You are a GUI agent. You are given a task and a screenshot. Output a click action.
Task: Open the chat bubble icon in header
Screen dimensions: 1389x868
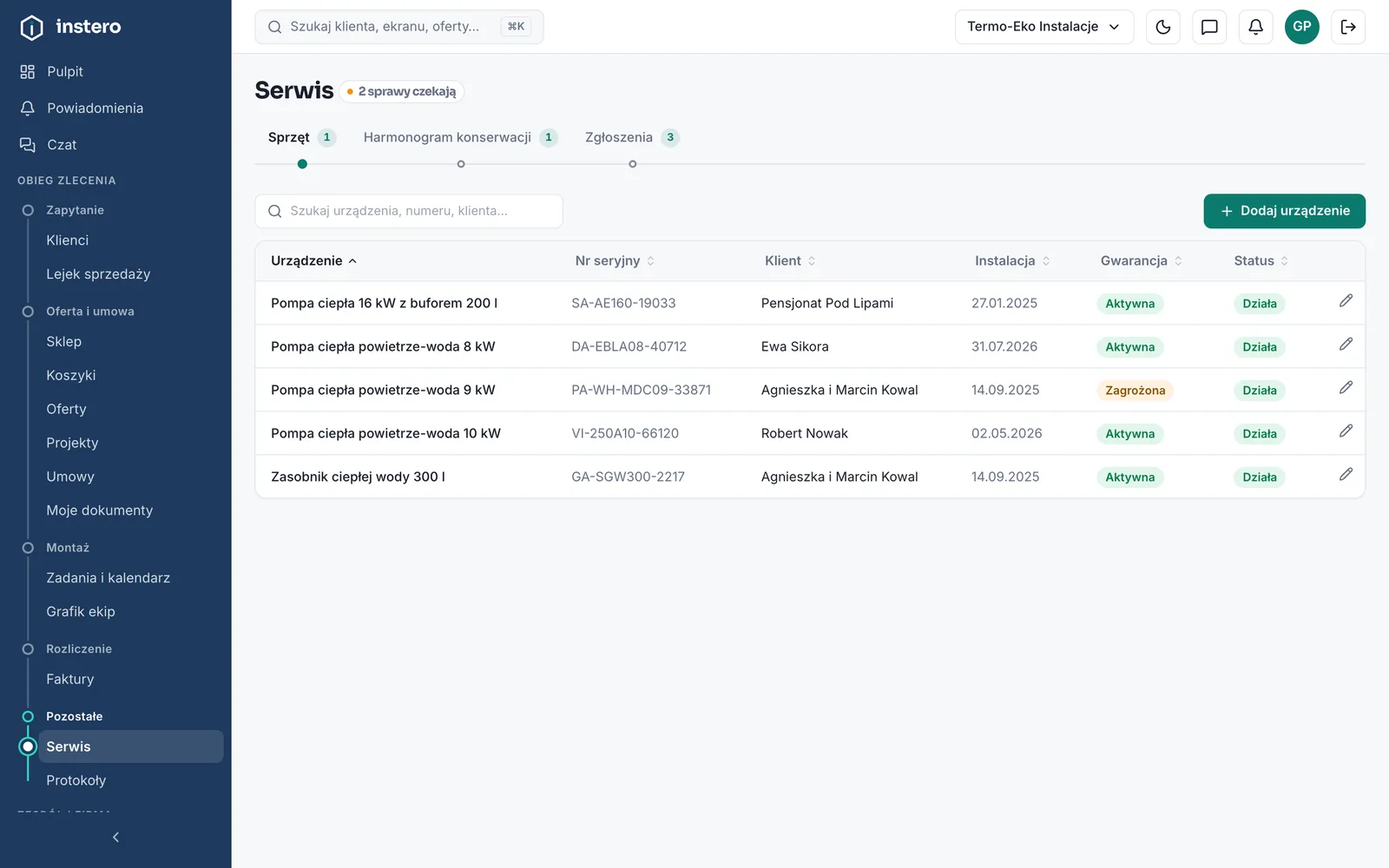click(1209, 27)
